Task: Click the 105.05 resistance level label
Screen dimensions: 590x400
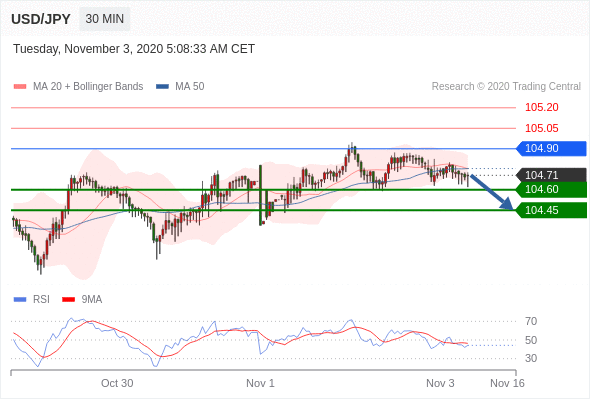Action: click(541, 128)
